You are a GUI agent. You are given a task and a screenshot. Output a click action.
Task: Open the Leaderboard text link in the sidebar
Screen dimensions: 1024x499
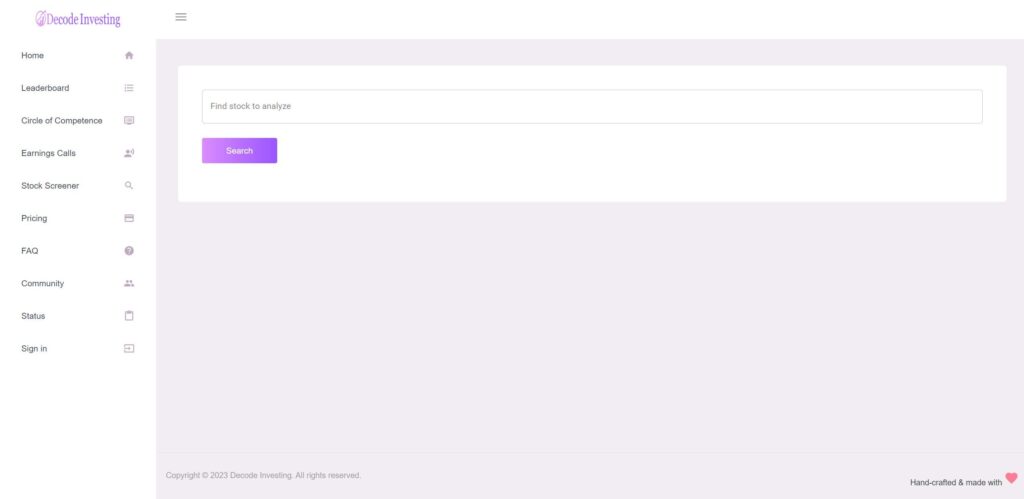tap(45, 88)
